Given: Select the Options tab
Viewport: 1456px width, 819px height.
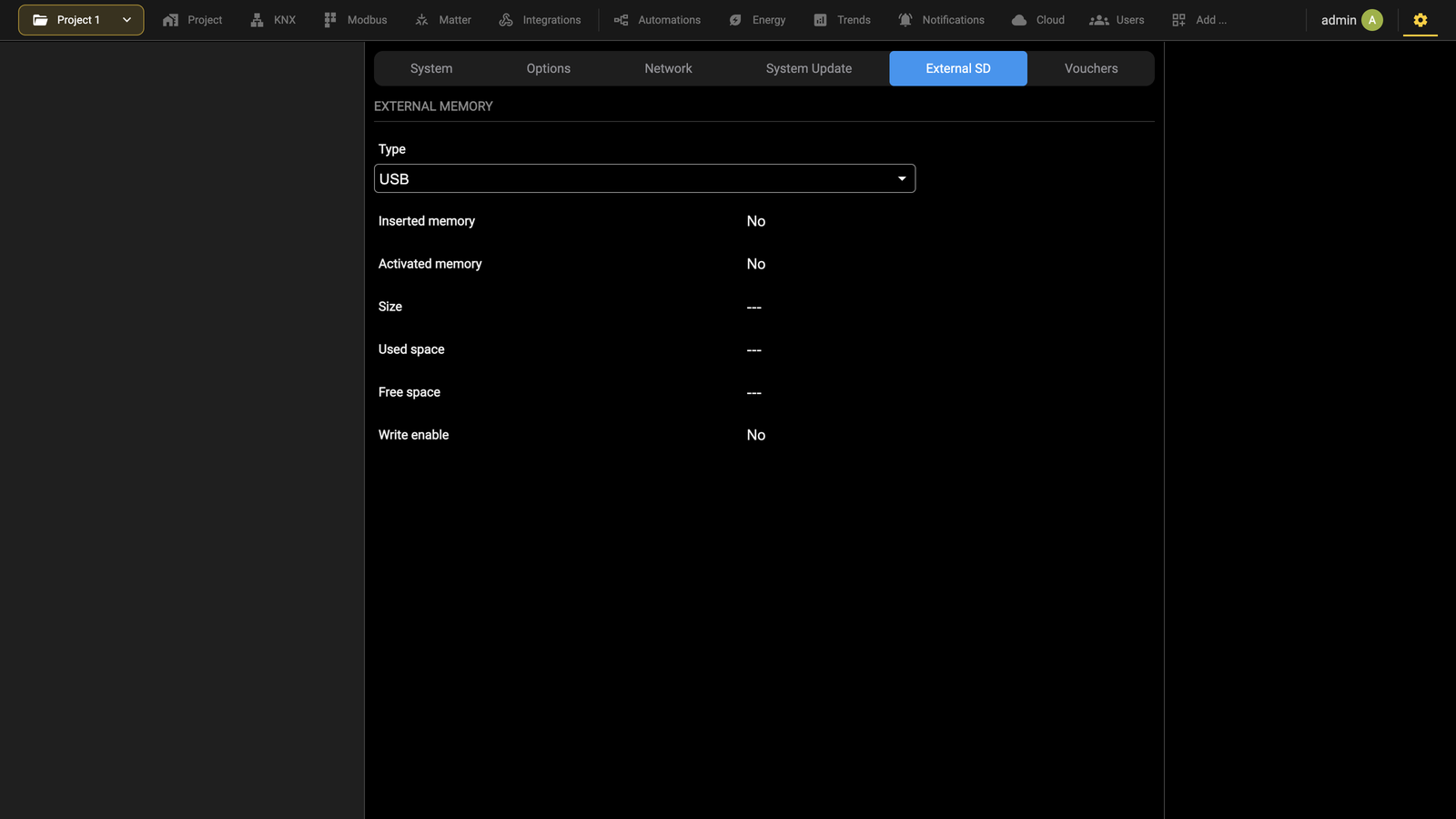Looking at the screenshot, I should point(549,68).
